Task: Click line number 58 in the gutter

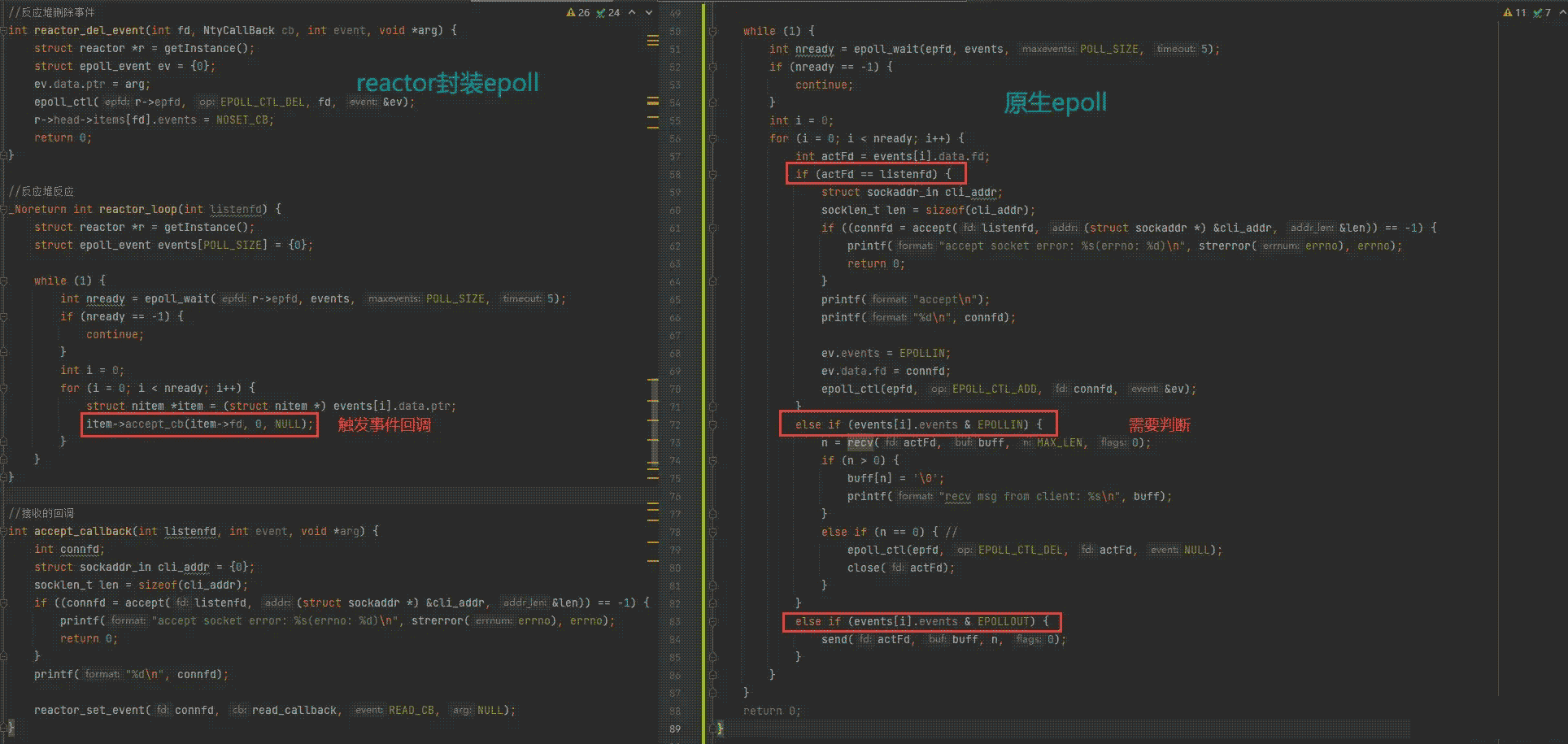Action: [x=675, y=174]
